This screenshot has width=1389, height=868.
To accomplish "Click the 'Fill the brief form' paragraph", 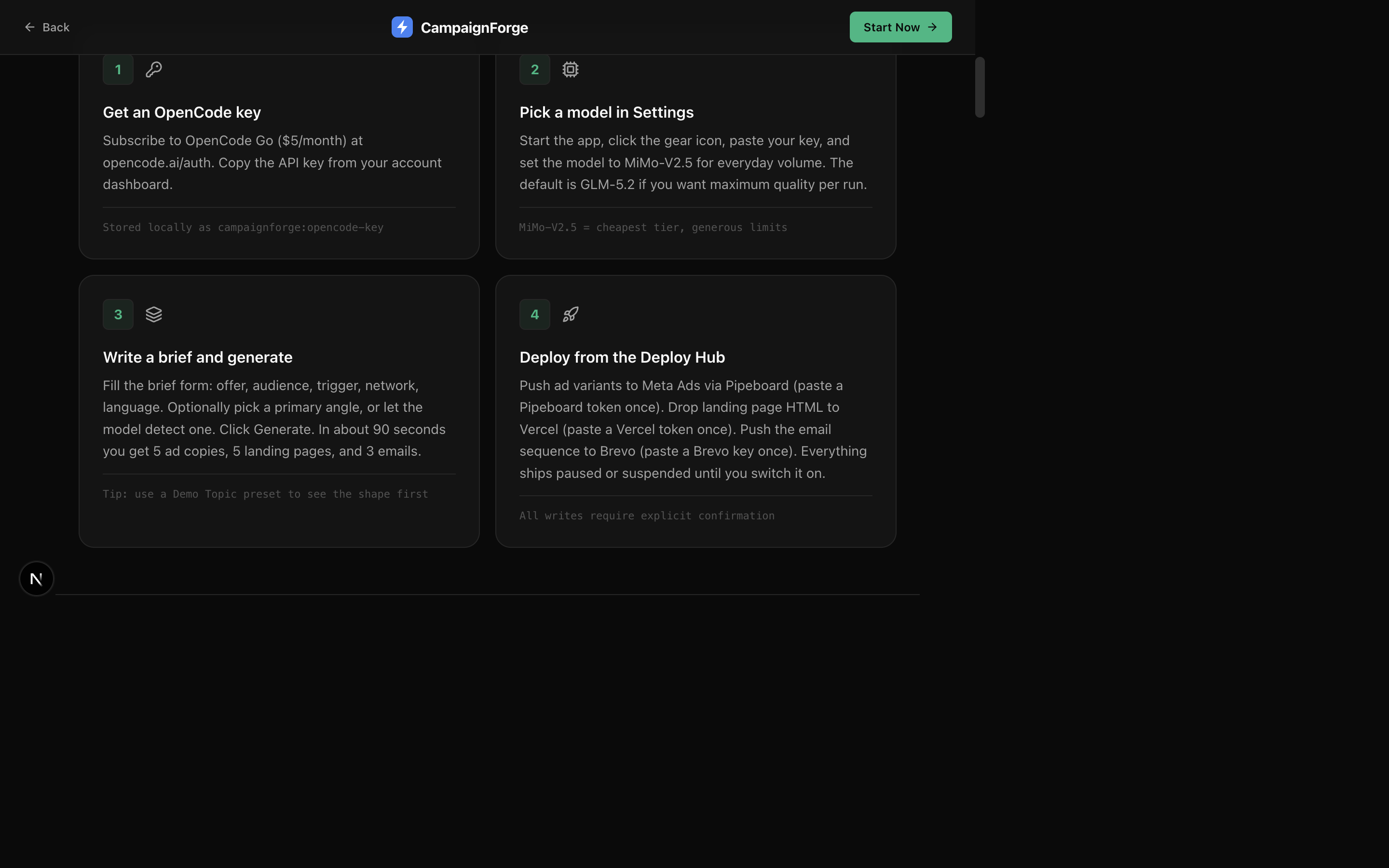I will pyautogui.click(x=274, y=418).
